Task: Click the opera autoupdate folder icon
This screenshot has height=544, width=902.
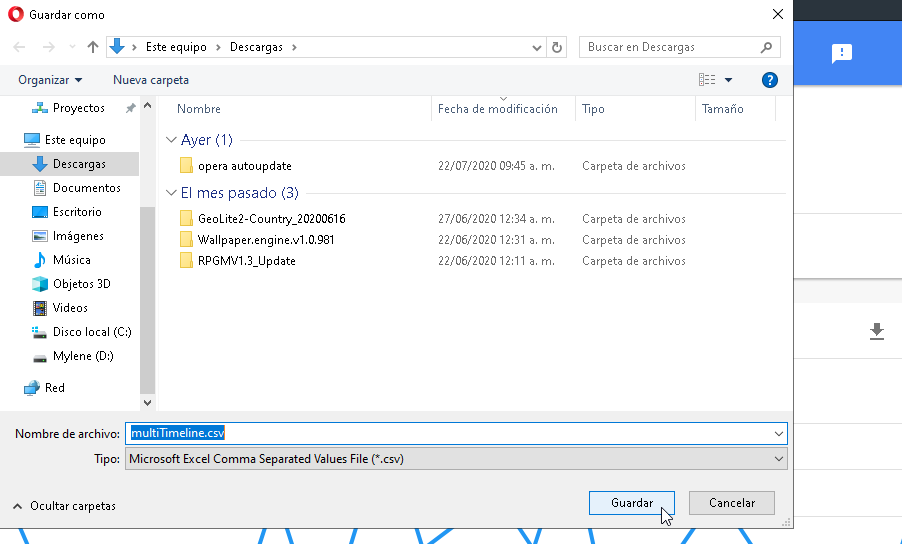Action: point(186,166)
